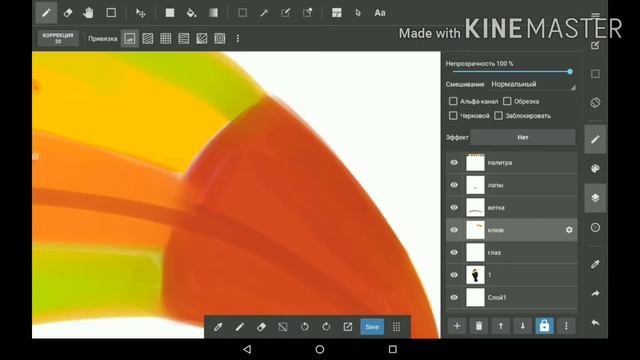The height and width of the screenshot is (360, 640).
Task: Enable parallel lines snap guide
Action: tap(148, 39)
